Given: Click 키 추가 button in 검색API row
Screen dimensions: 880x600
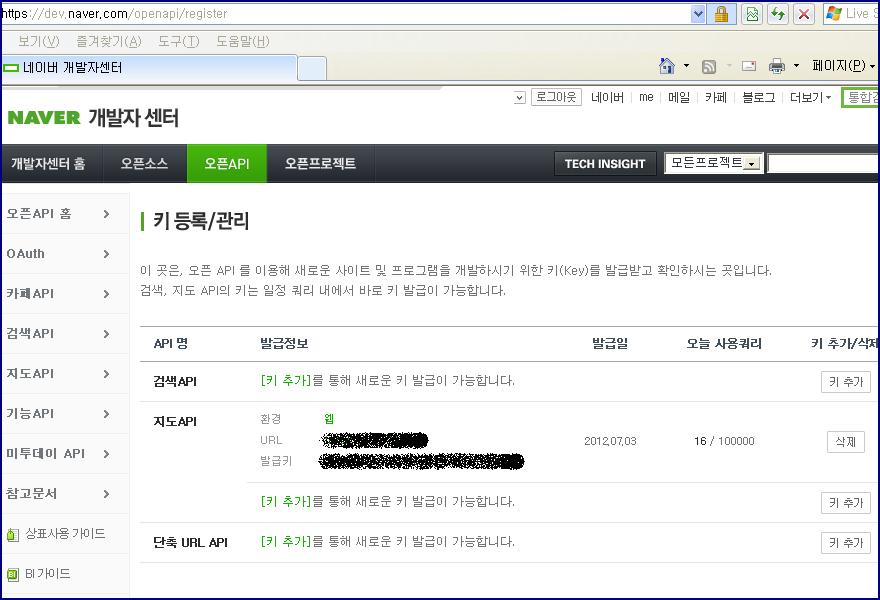Looking at the screenshot, I should [x=845, y=382].
